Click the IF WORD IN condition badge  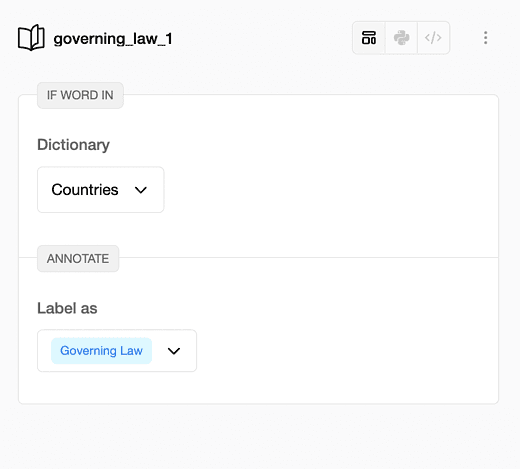(x=80, y=95)
